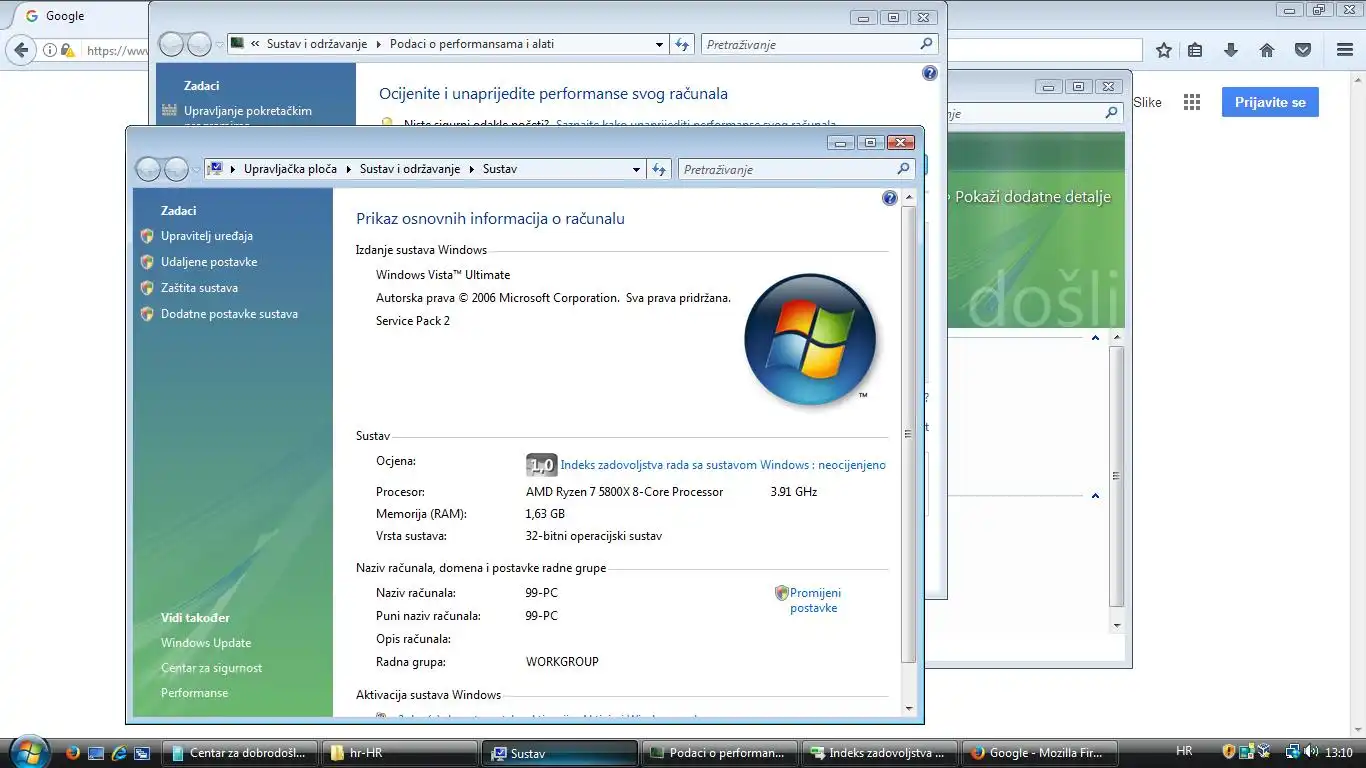This screenshot has width=1366, height=768.
Task: Click forward arrow in Sustav window
Action: (176, 169)
